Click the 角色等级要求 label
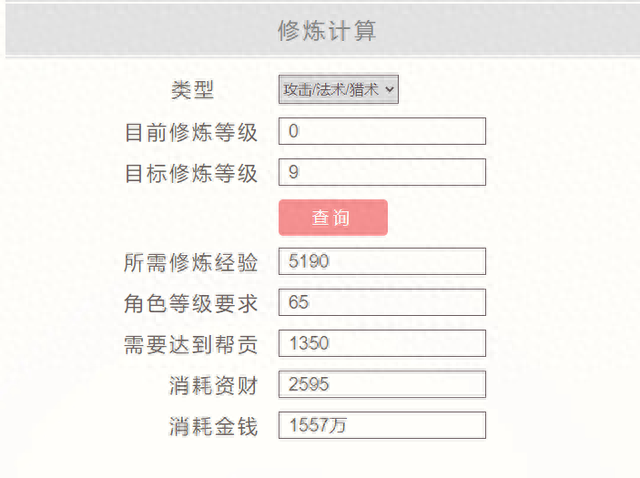 click(x=191, y=304)
